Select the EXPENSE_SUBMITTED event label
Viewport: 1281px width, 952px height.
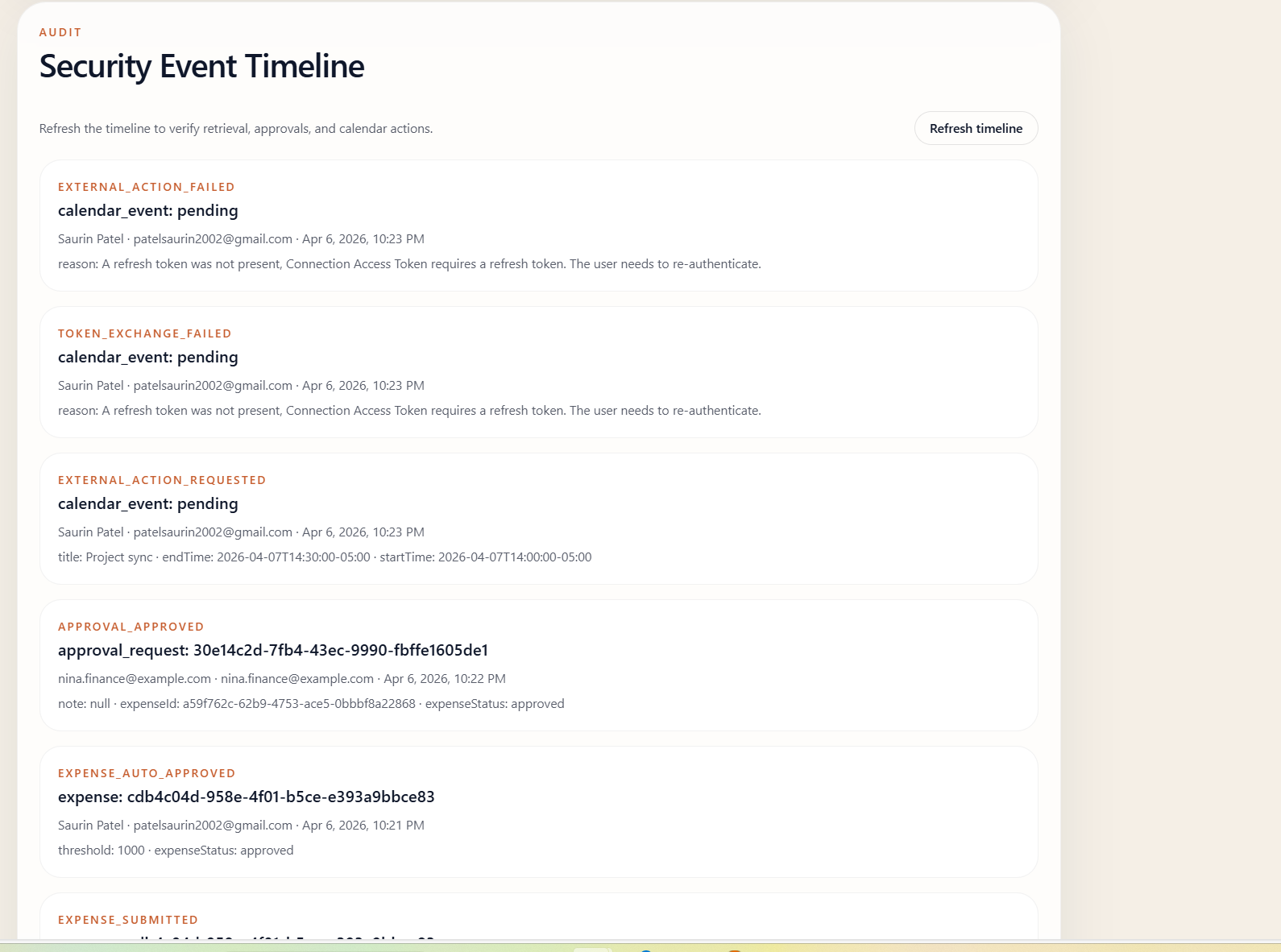pos(128,920)
